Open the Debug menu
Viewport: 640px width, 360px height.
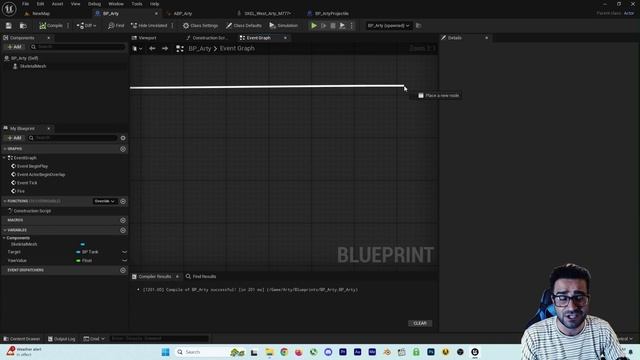click(x=94, y=4)
